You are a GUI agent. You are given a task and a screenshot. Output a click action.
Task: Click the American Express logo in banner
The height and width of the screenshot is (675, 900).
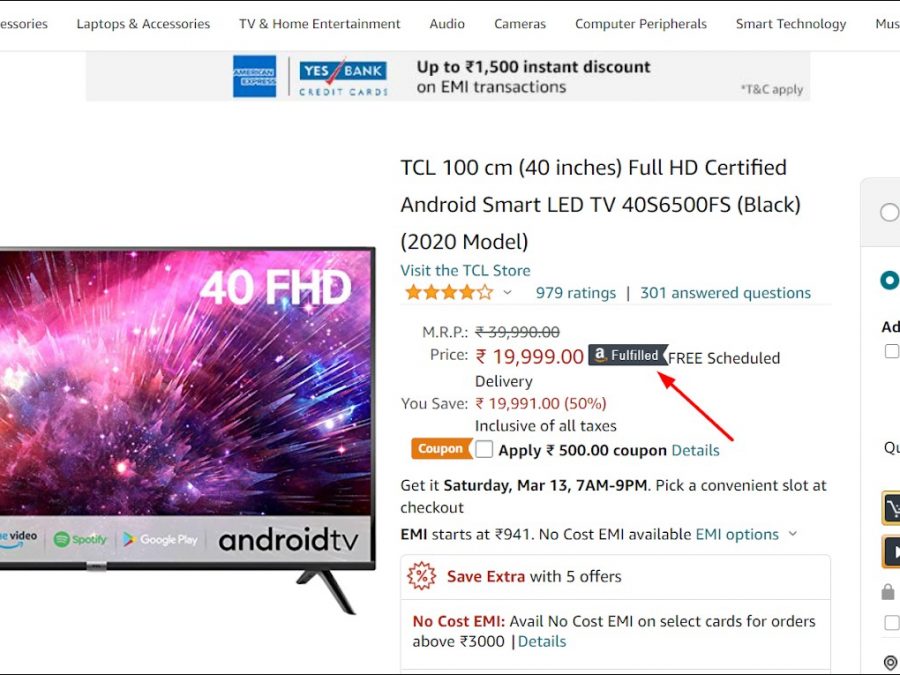254,76
